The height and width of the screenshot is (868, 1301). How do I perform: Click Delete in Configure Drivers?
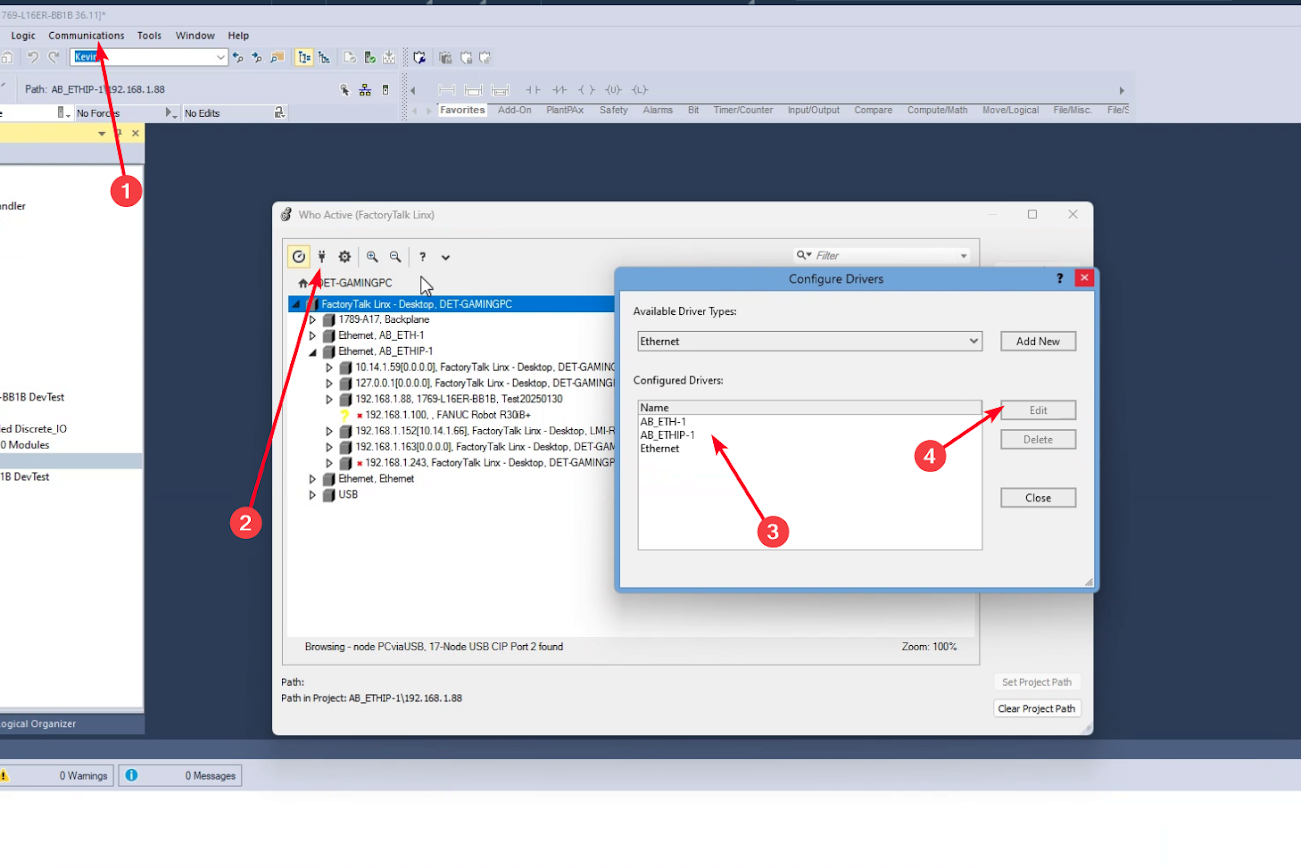click(1038, 439)
